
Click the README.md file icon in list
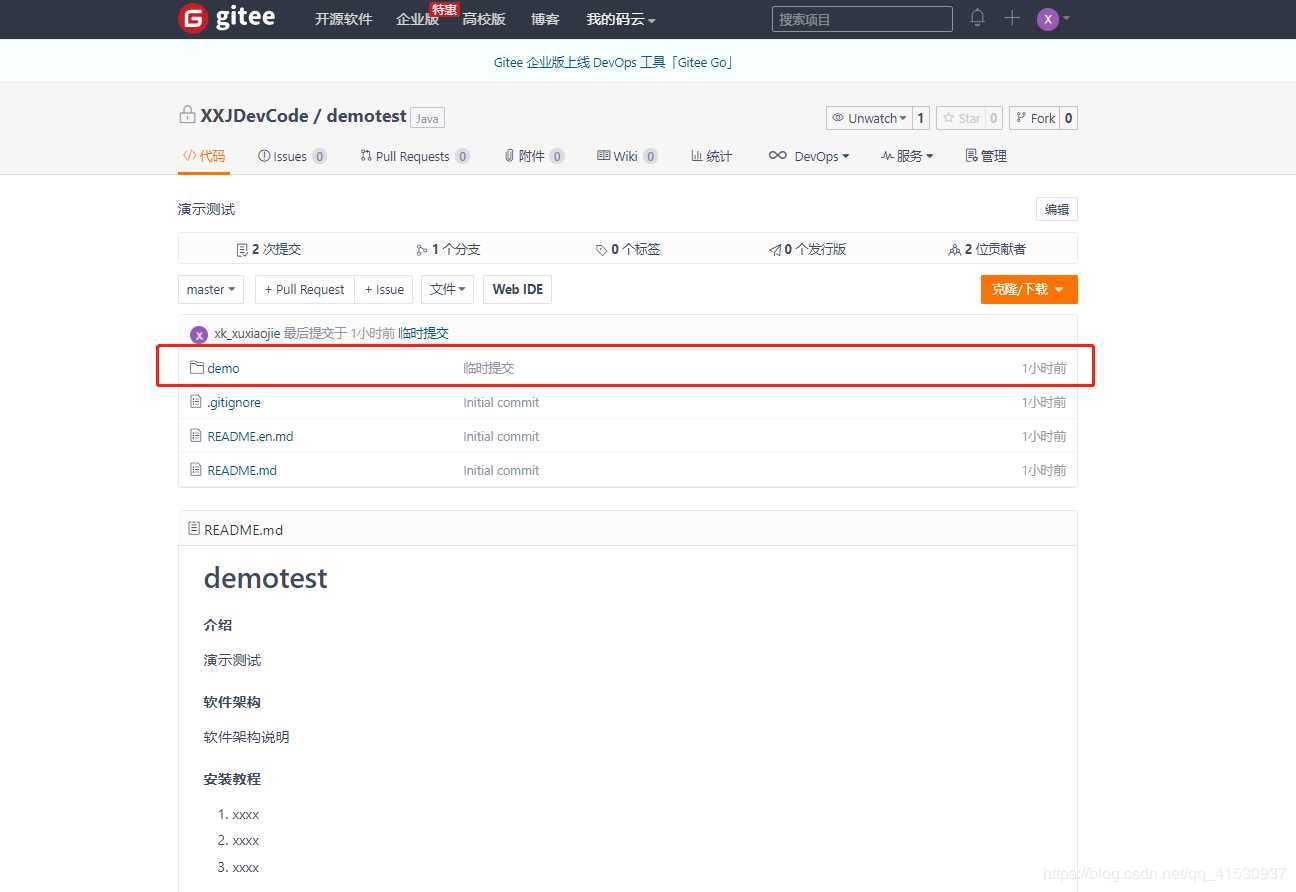[196, 470]
